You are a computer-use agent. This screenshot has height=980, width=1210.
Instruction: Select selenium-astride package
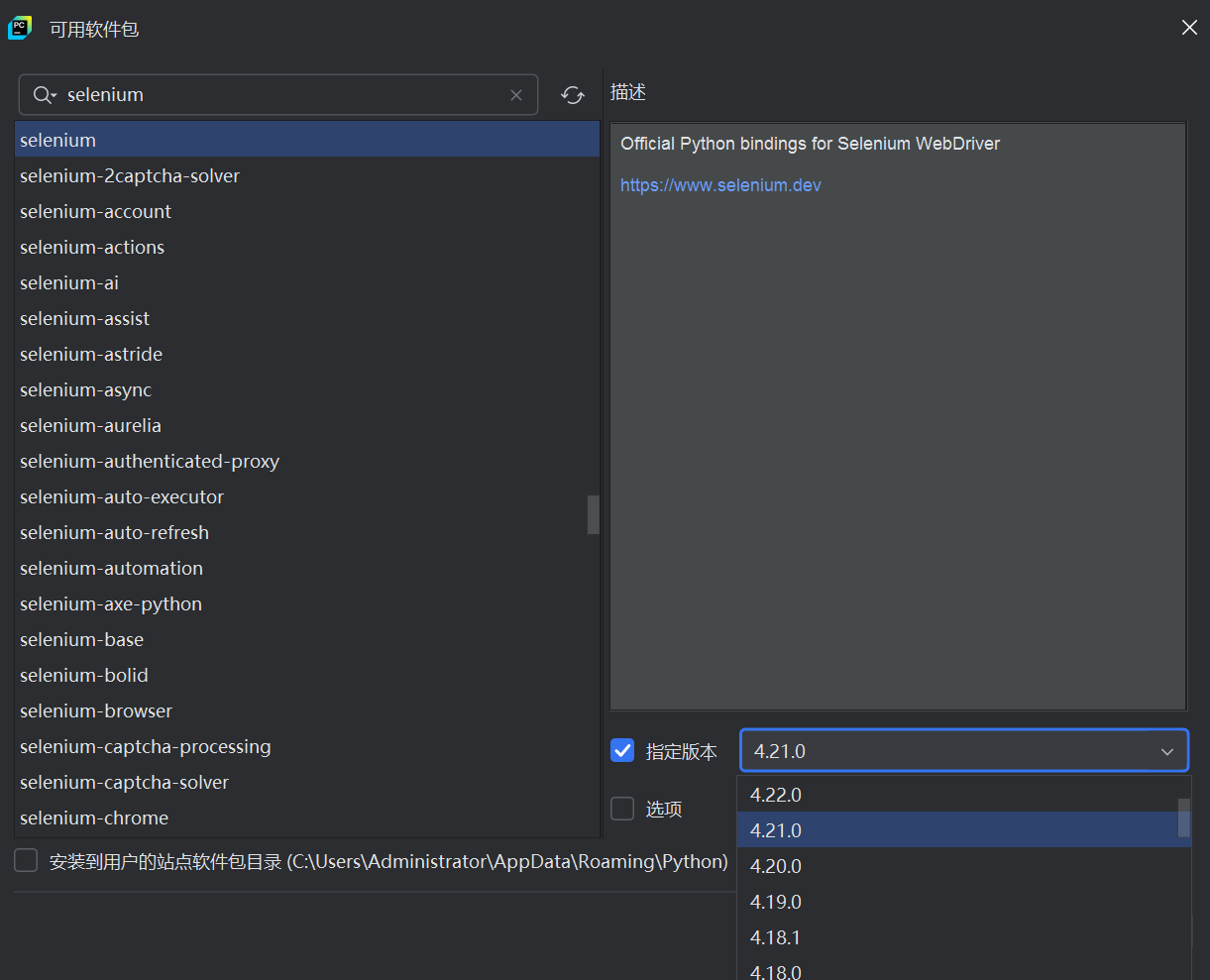click(307, 354)
